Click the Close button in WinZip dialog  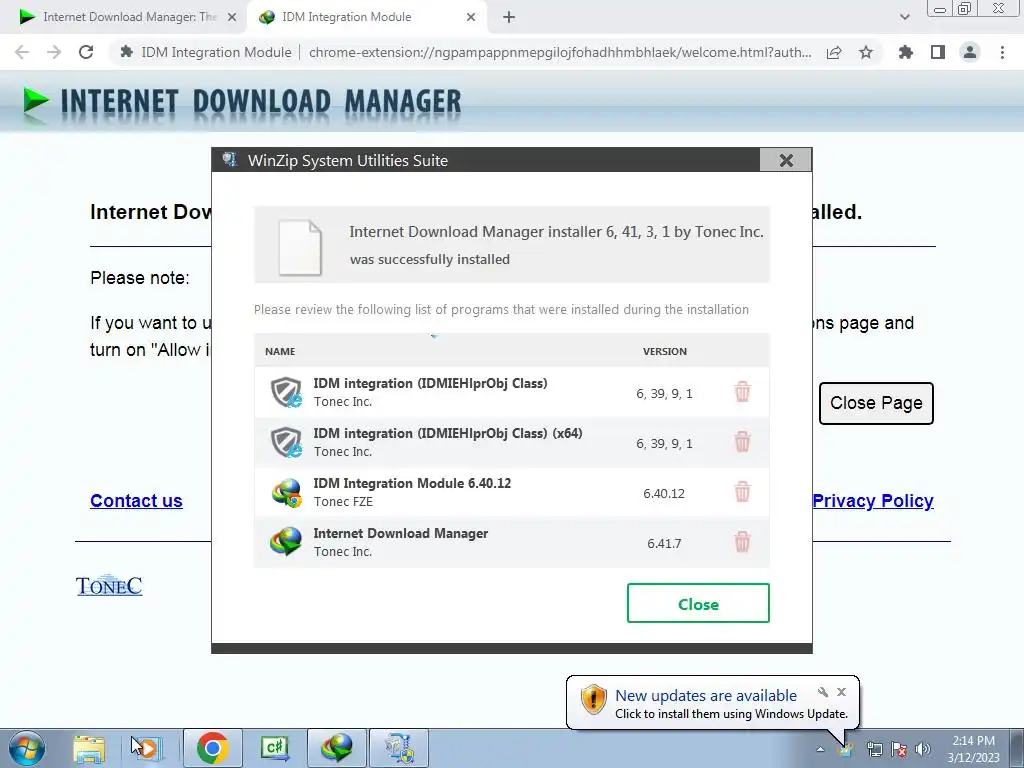point(698,603)
